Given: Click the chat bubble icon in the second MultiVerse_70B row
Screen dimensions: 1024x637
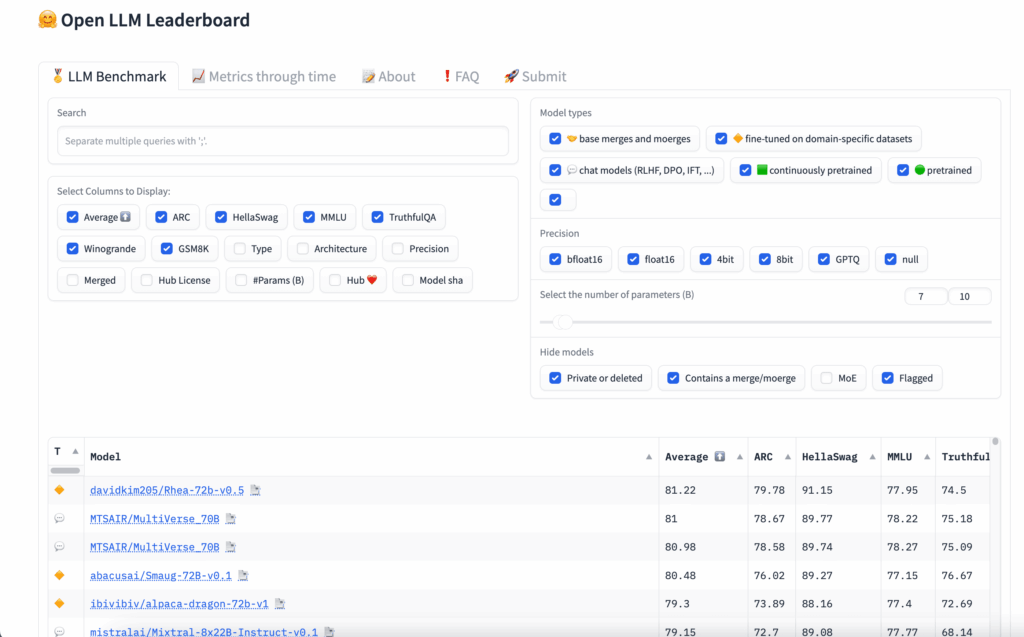Looking at the screenshot, I should (59, 547).
